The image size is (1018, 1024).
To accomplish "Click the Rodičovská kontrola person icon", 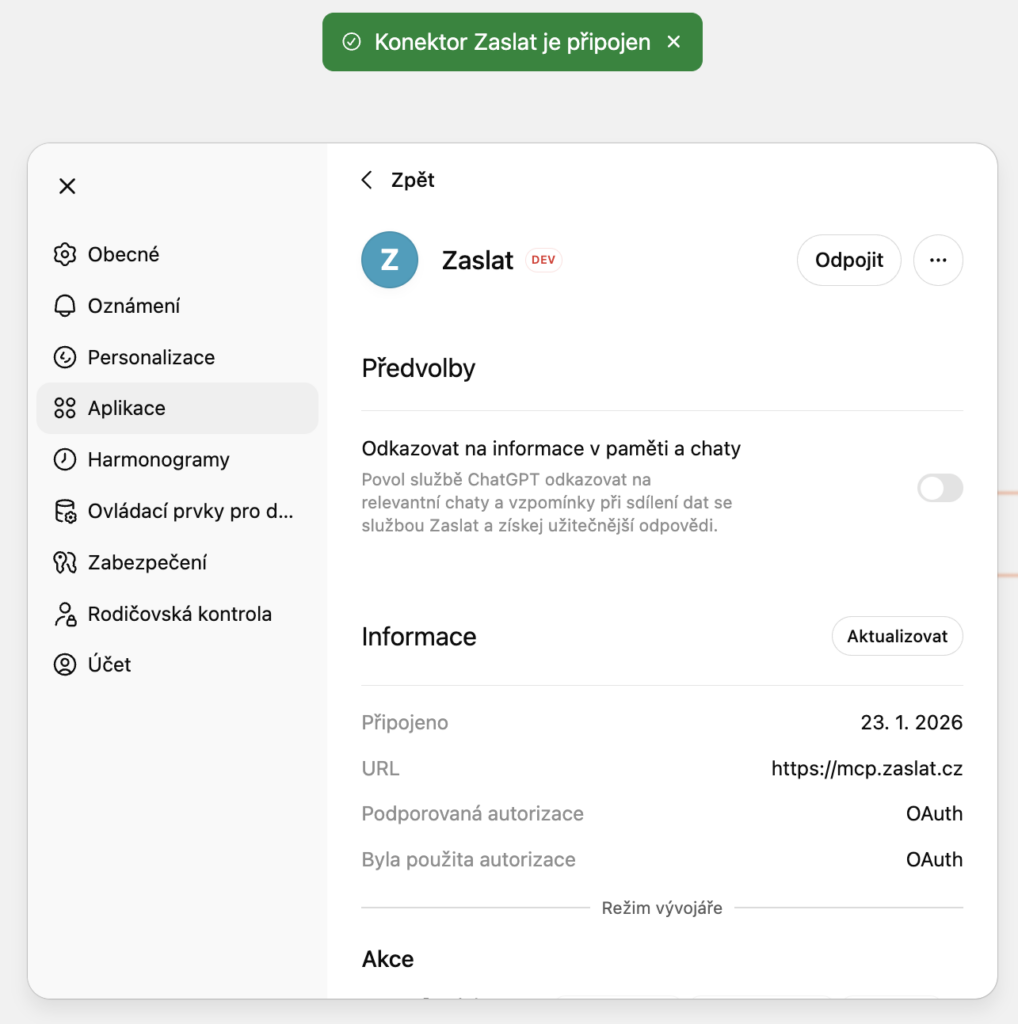I will (65, 614).
